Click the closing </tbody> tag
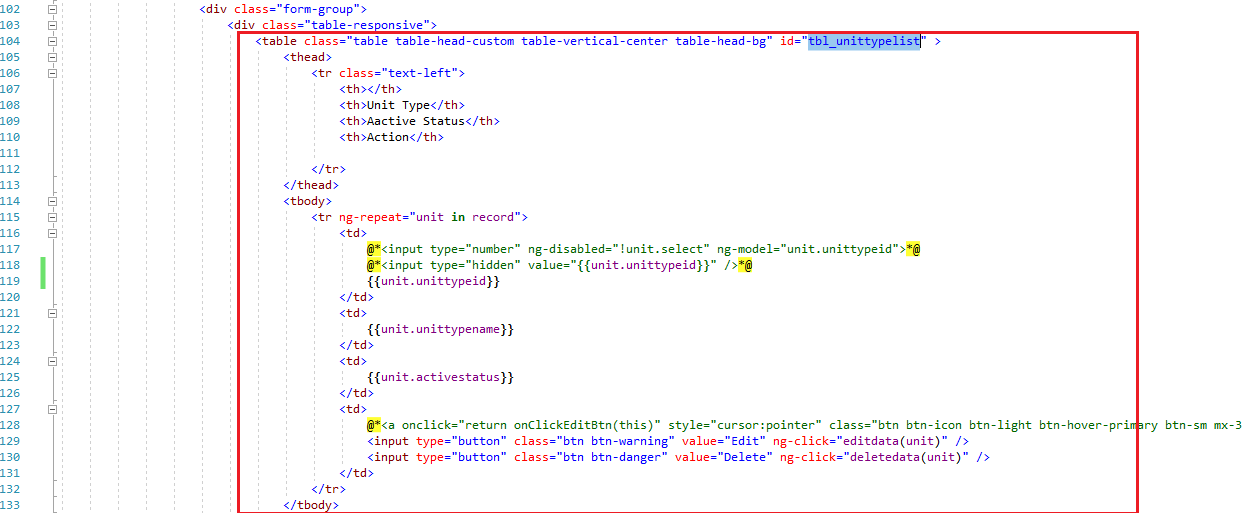The height and width of the screenshot is (513, 1243). click(x=311, y=505)
